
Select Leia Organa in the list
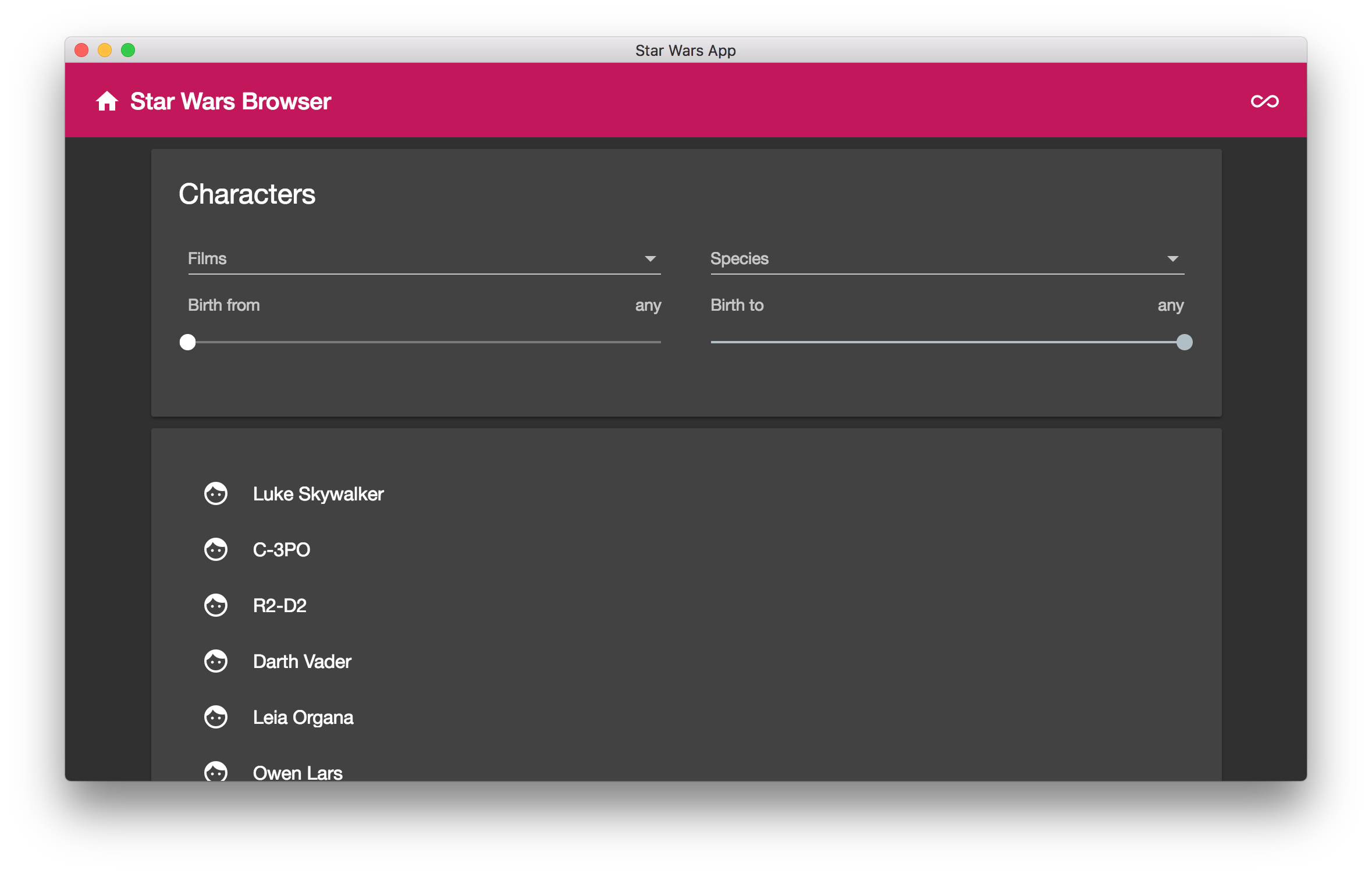[303, 717]
